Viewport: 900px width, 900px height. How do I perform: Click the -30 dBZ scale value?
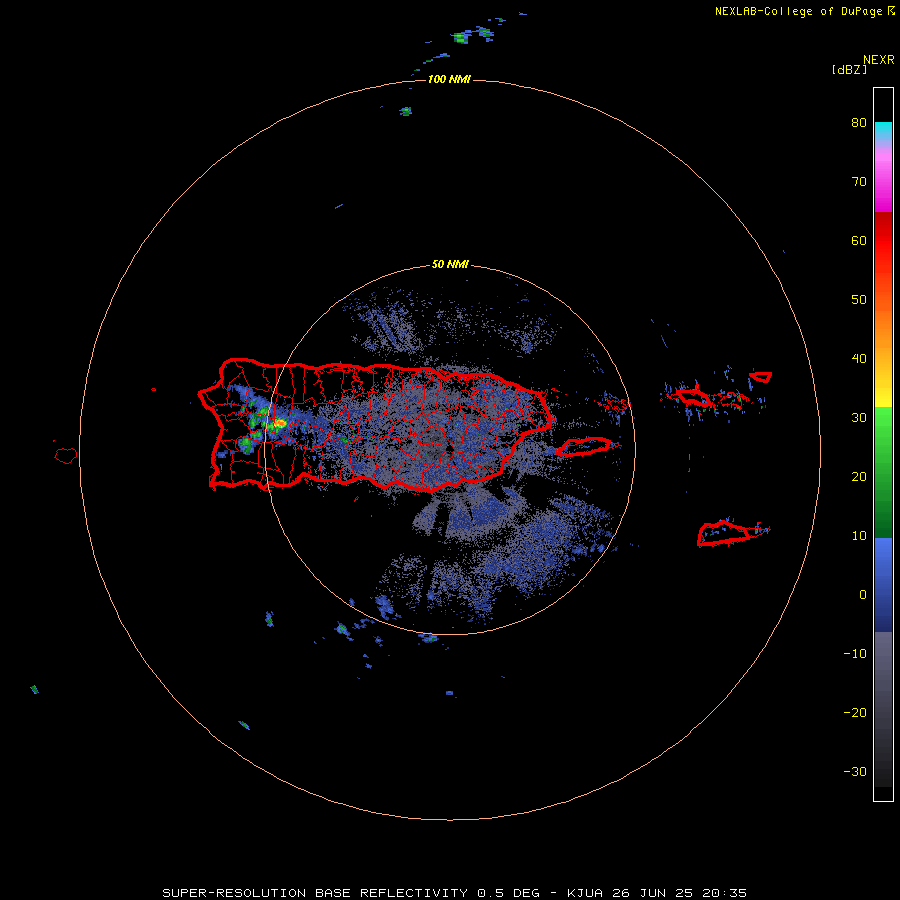pyautogui.click(x=855, y=772)
